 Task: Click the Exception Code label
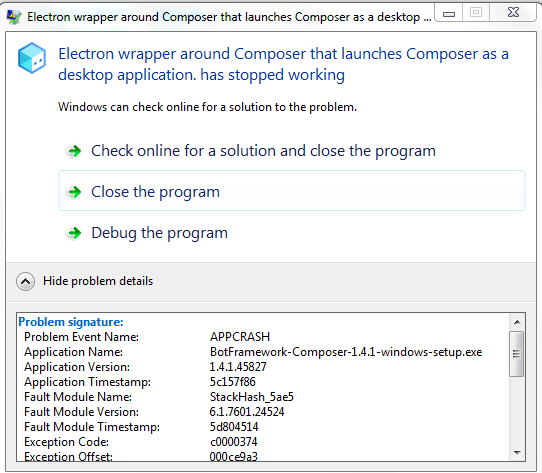(x=67, y=442)
